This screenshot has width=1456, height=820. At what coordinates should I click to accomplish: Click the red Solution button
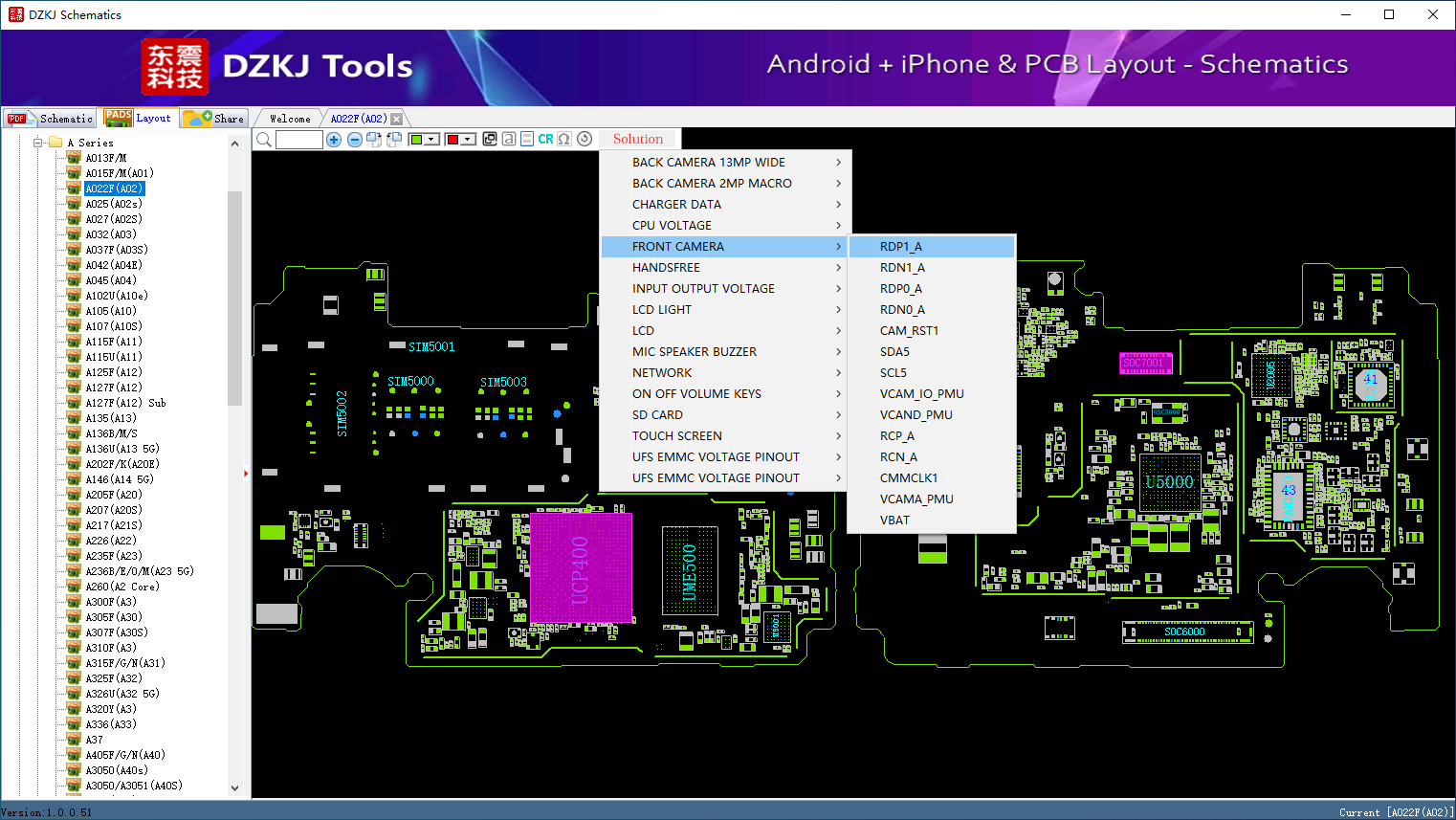tap(638, 139)
